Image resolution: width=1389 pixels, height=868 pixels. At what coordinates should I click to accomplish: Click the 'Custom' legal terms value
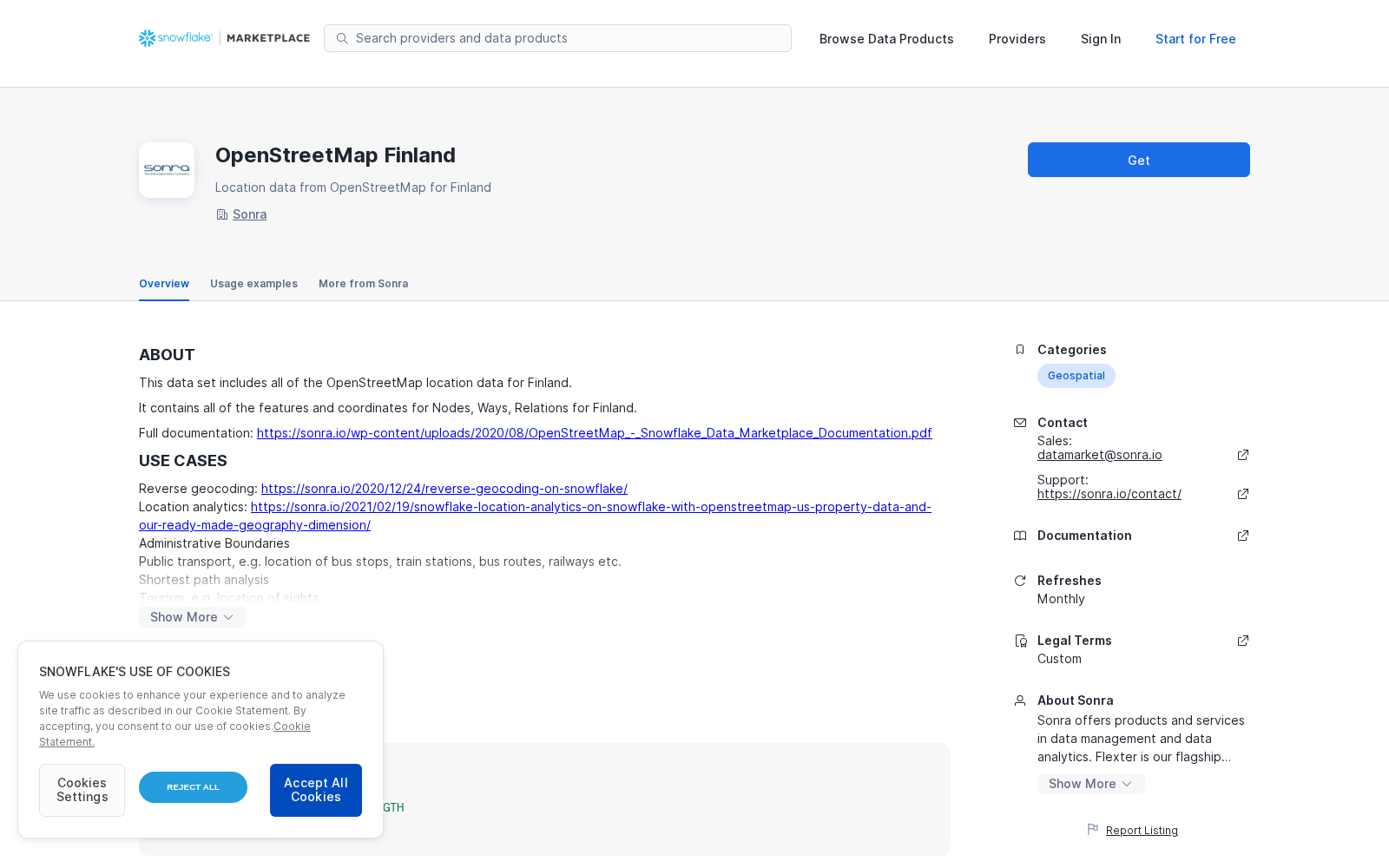pos(1059,659)
